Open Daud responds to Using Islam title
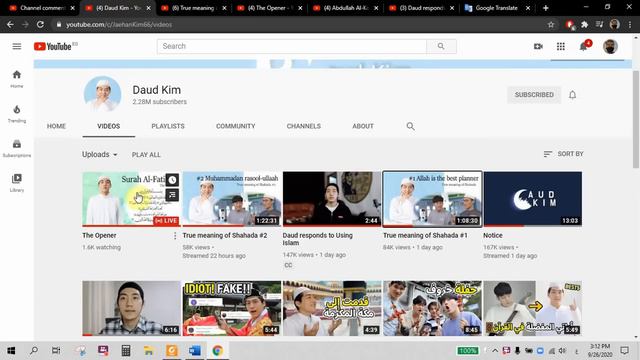 tap(318, 239)
